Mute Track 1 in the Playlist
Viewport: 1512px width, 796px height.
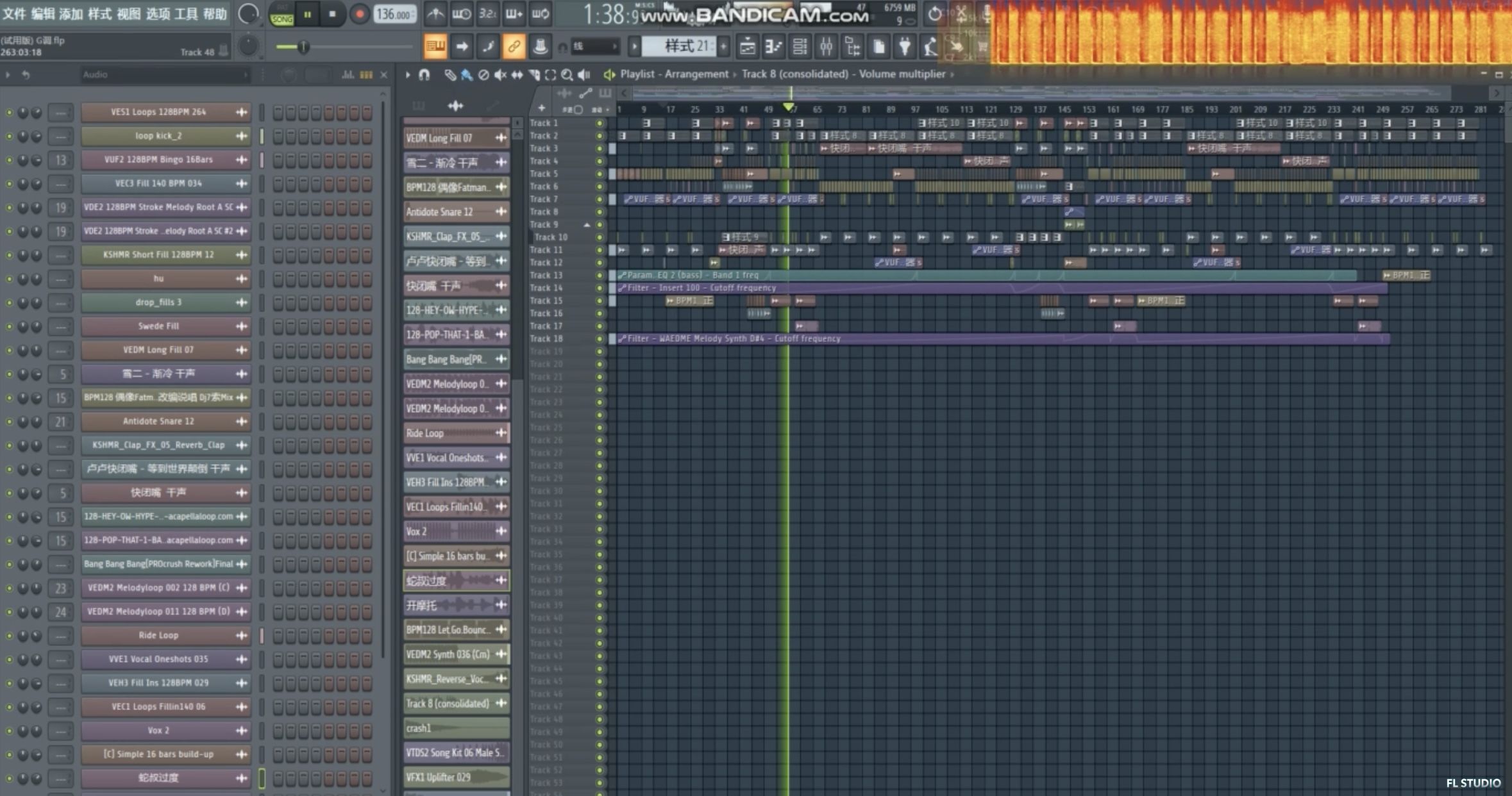click(600, 123)
